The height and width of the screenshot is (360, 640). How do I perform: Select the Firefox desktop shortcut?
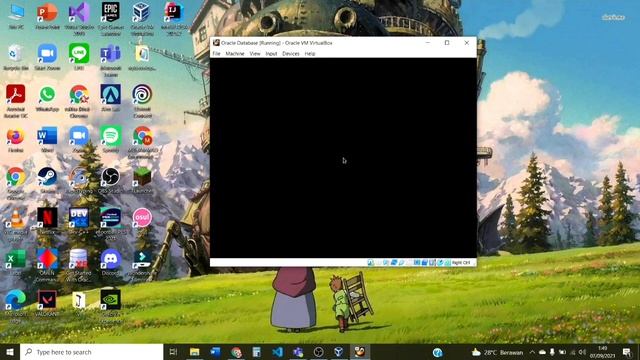pos(16,140)
